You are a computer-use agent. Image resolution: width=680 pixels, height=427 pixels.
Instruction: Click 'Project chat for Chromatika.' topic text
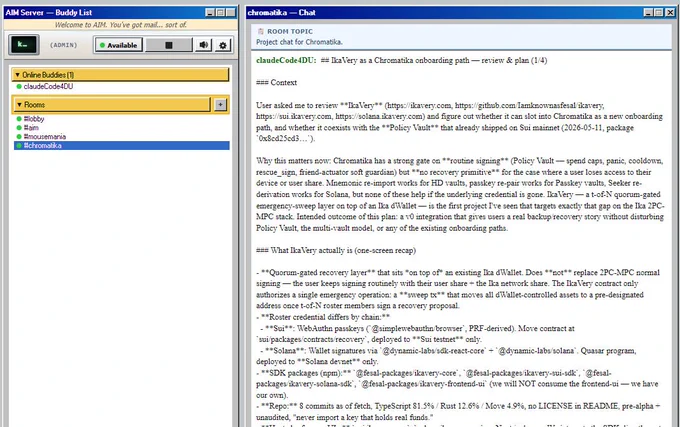click(299, 42)
